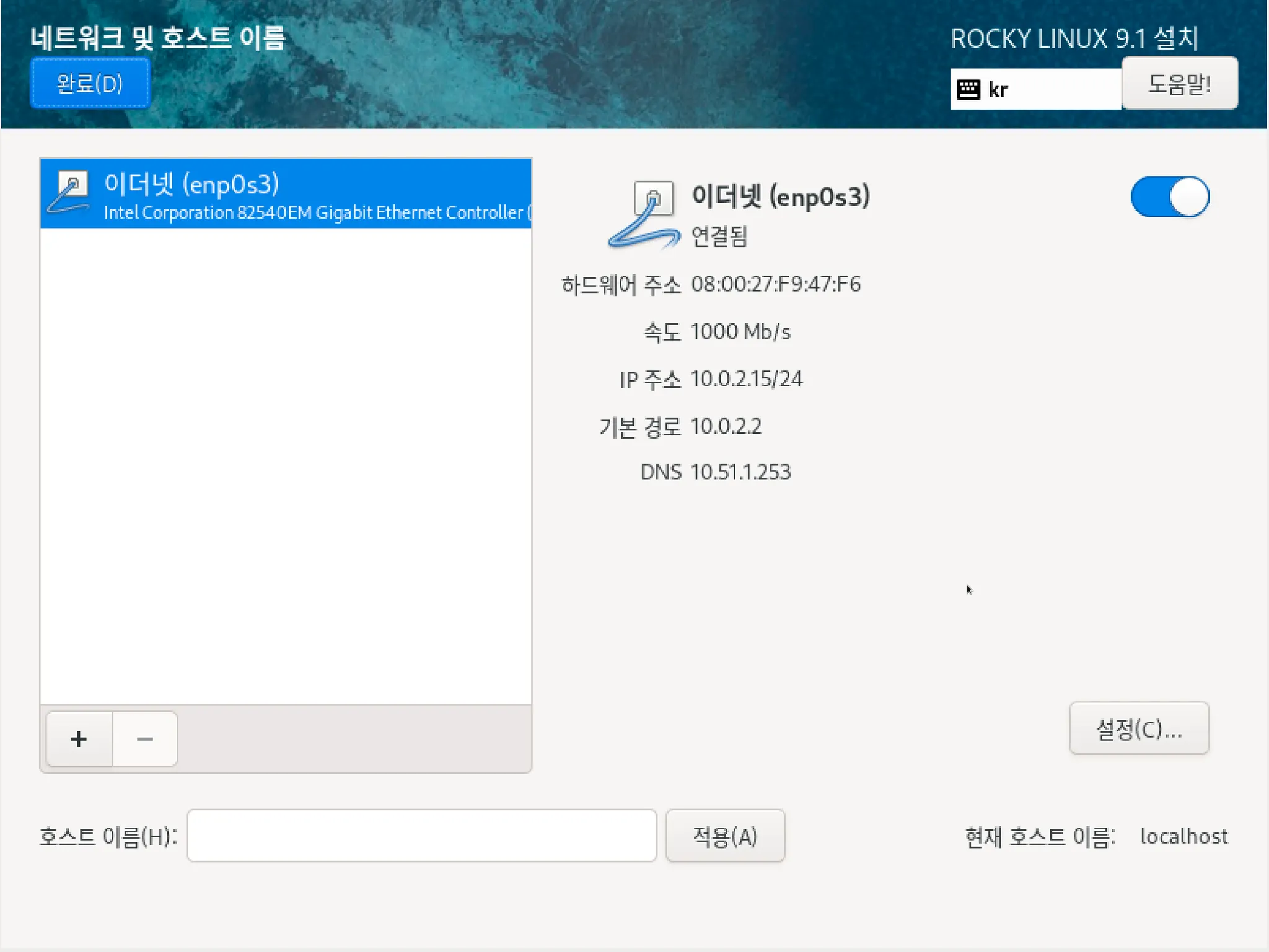Apply hostname with 적용(A) button
This screenshot has height=952, width=1269.
click(725, 836)
